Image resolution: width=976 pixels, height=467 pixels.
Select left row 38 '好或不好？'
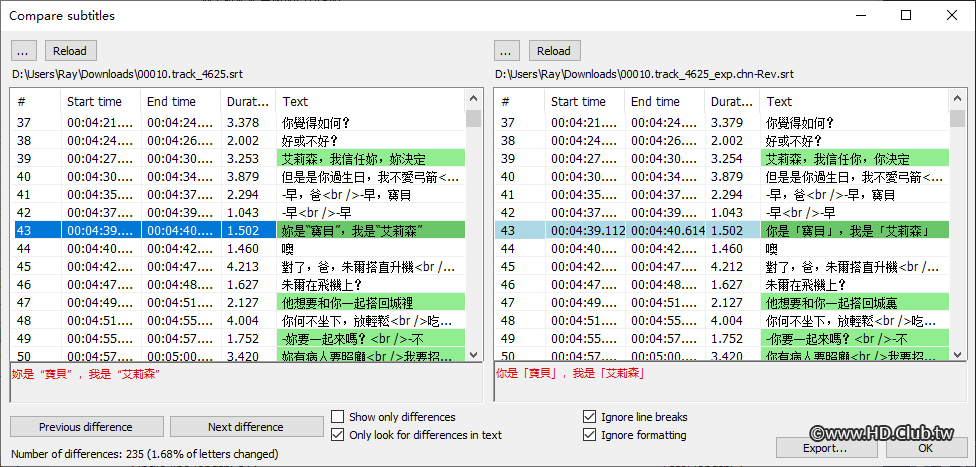239,141
